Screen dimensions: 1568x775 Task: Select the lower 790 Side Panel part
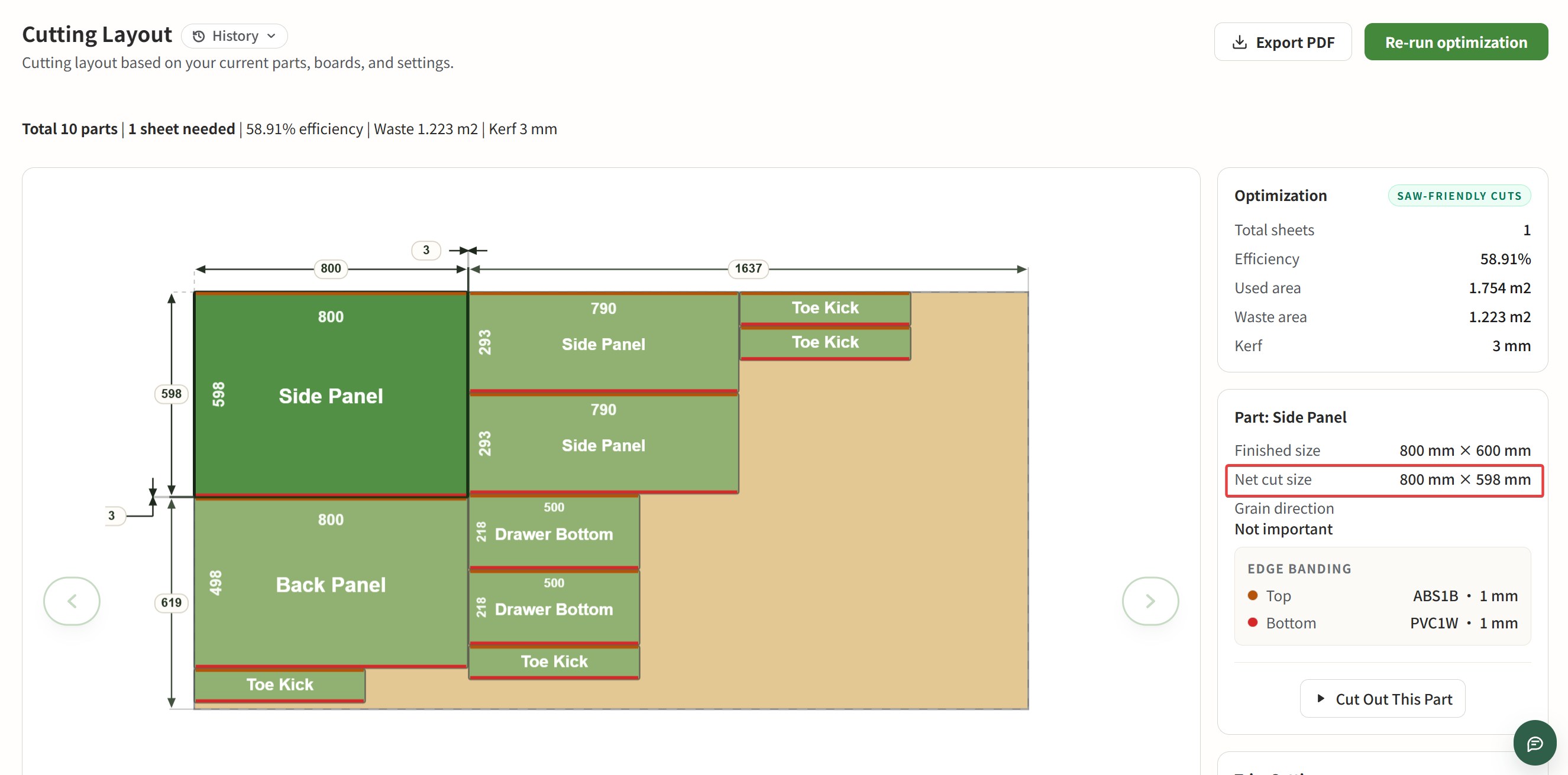[x=603, y=445]
